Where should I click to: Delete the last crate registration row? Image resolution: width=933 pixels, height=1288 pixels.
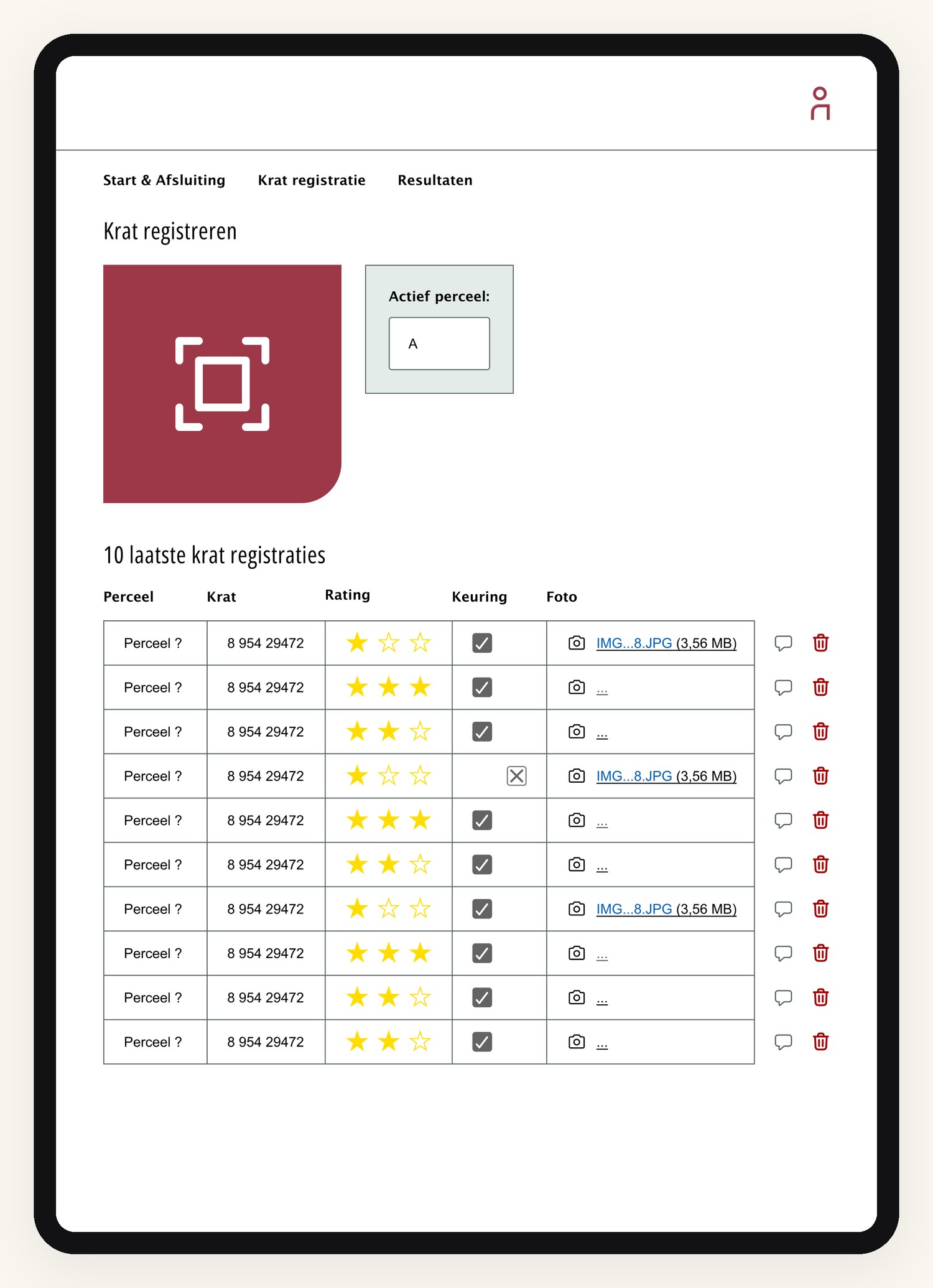tap(820, 1042)
